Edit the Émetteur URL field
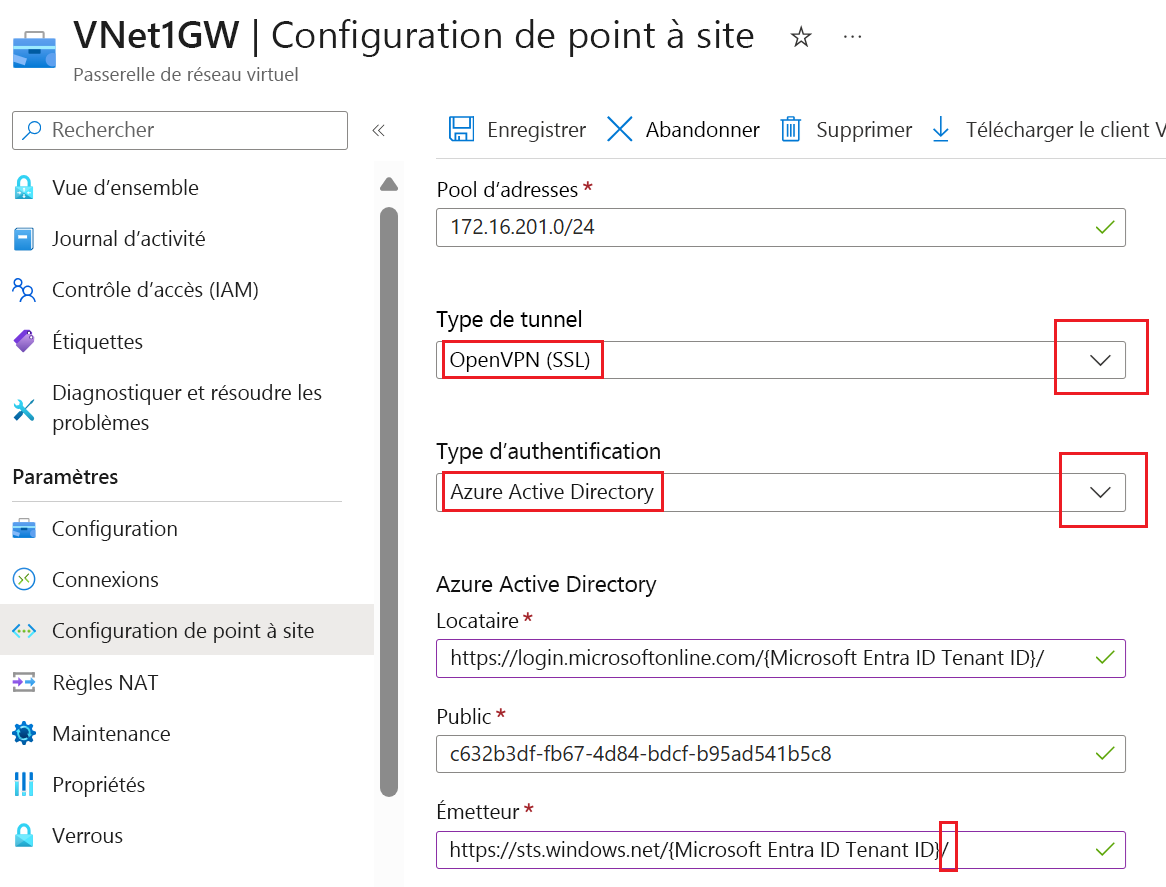 781,850
